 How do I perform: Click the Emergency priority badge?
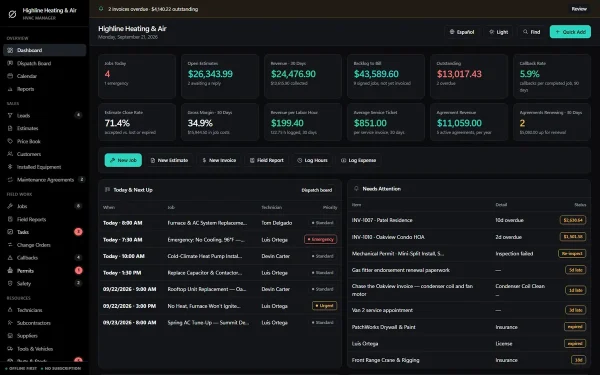tap(321, 240)
